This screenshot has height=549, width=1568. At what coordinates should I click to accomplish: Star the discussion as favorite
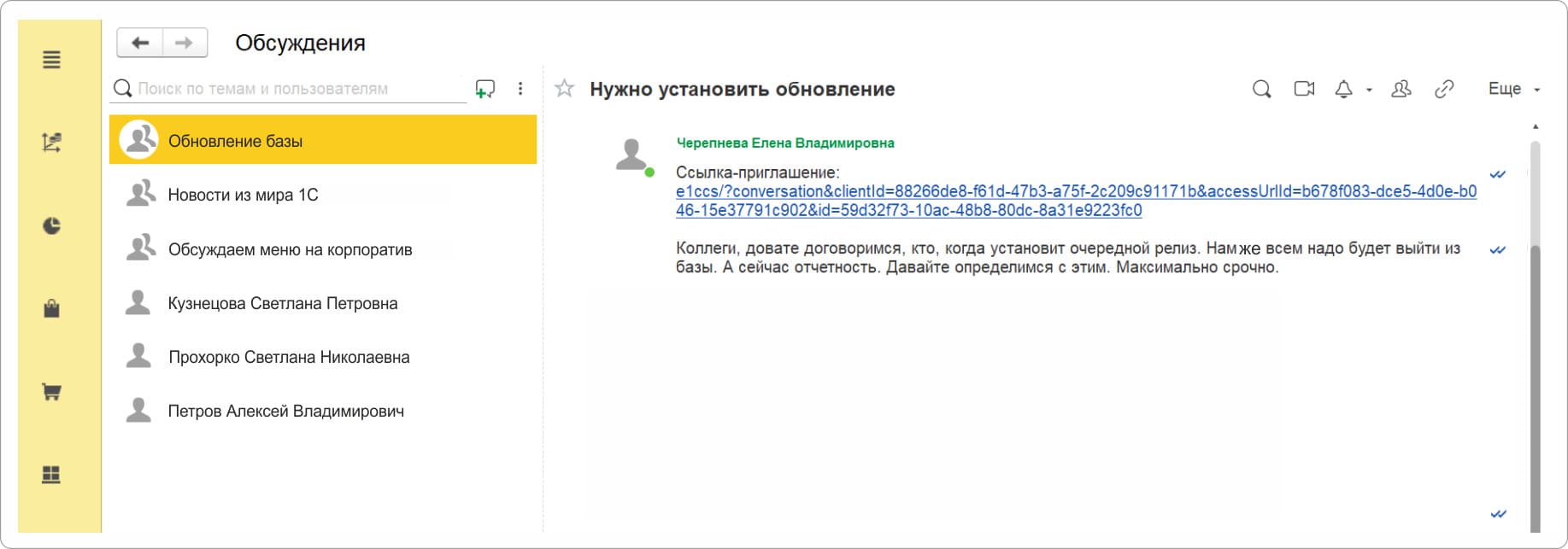coord(564,88)
